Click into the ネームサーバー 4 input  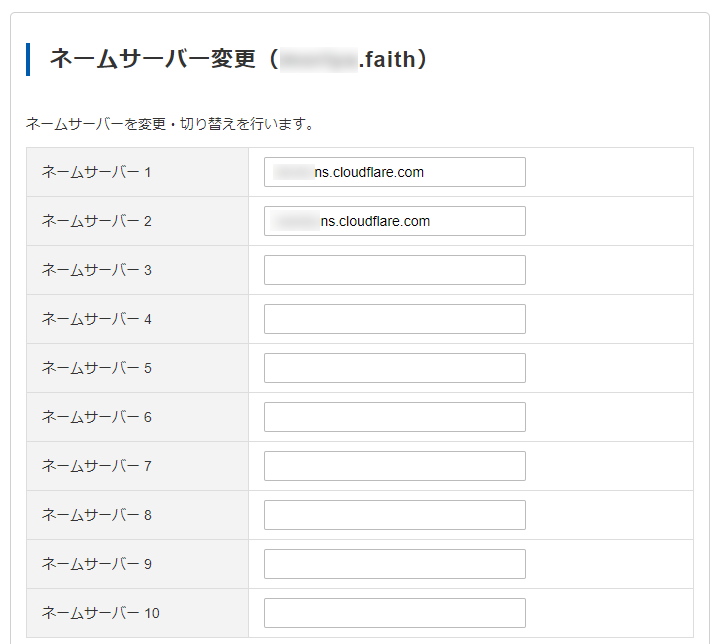[394, 319]
